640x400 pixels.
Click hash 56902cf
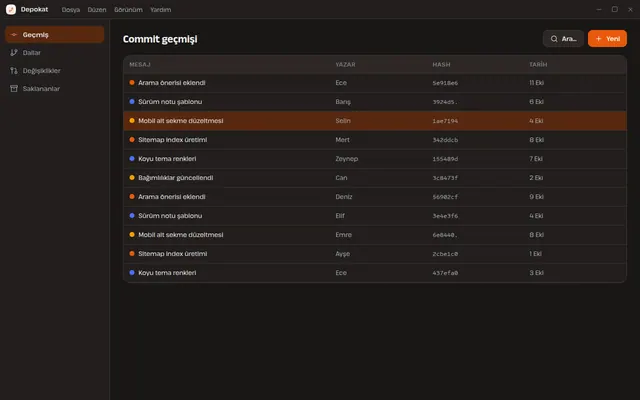point(445,197)
